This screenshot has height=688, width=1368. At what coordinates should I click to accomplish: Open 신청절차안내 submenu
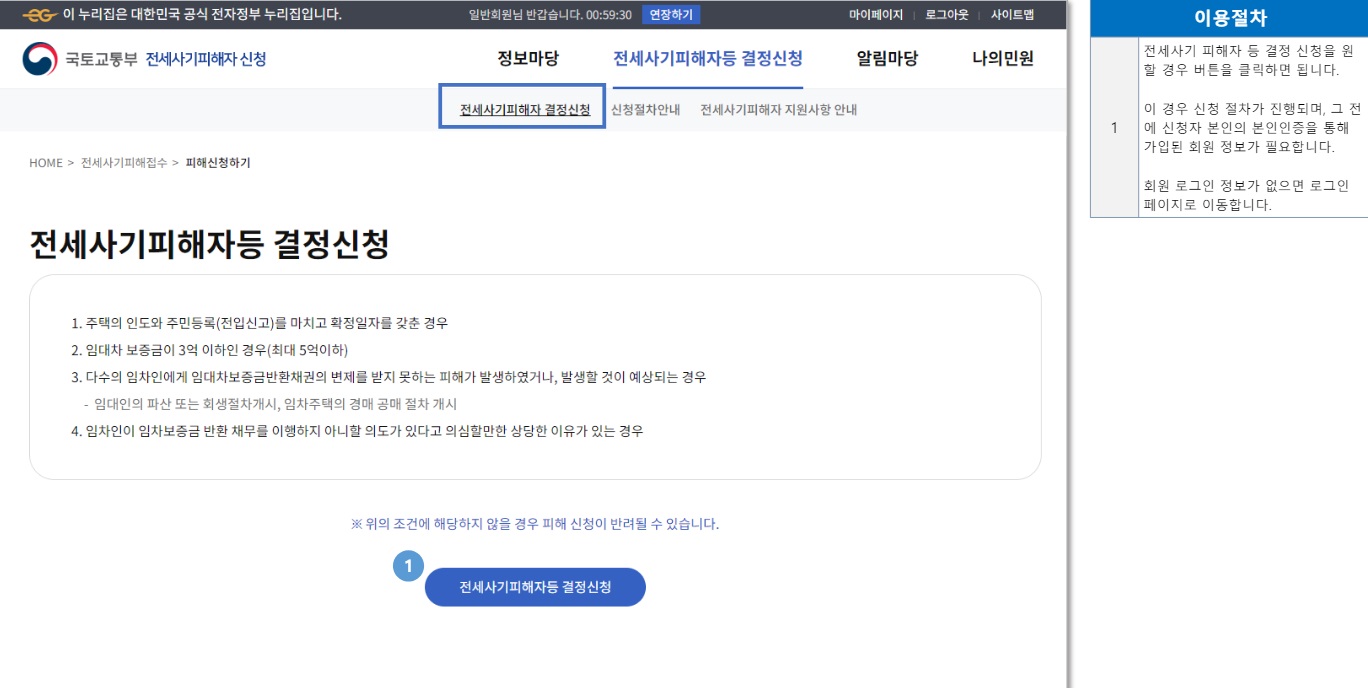point(645,110)
